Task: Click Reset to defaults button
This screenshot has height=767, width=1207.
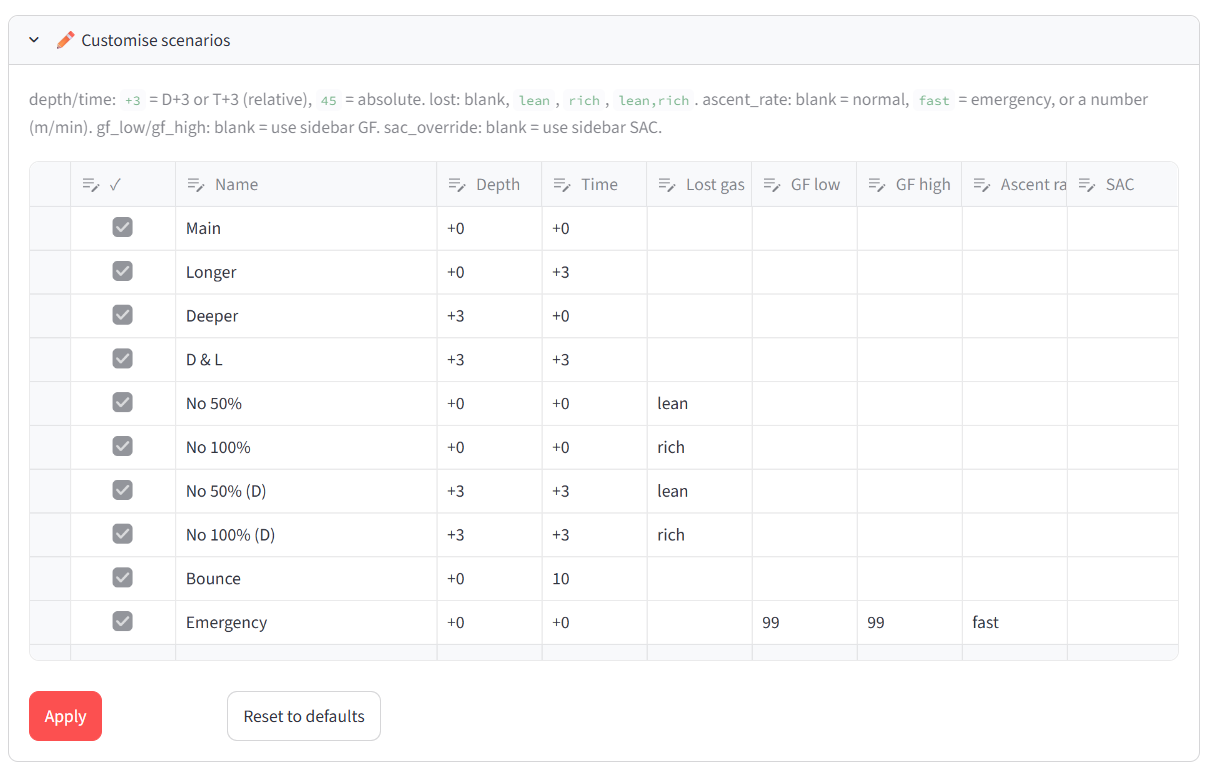Action: coord(304,716)
